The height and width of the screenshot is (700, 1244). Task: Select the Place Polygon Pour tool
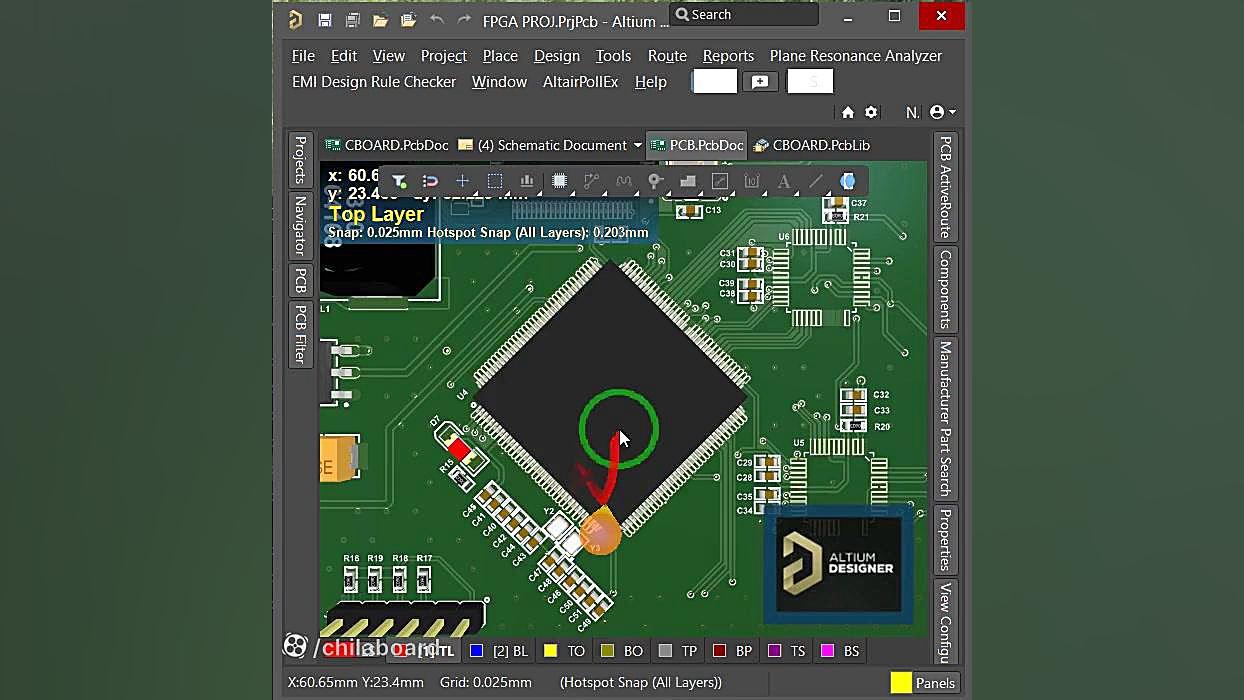coord(687,181)
